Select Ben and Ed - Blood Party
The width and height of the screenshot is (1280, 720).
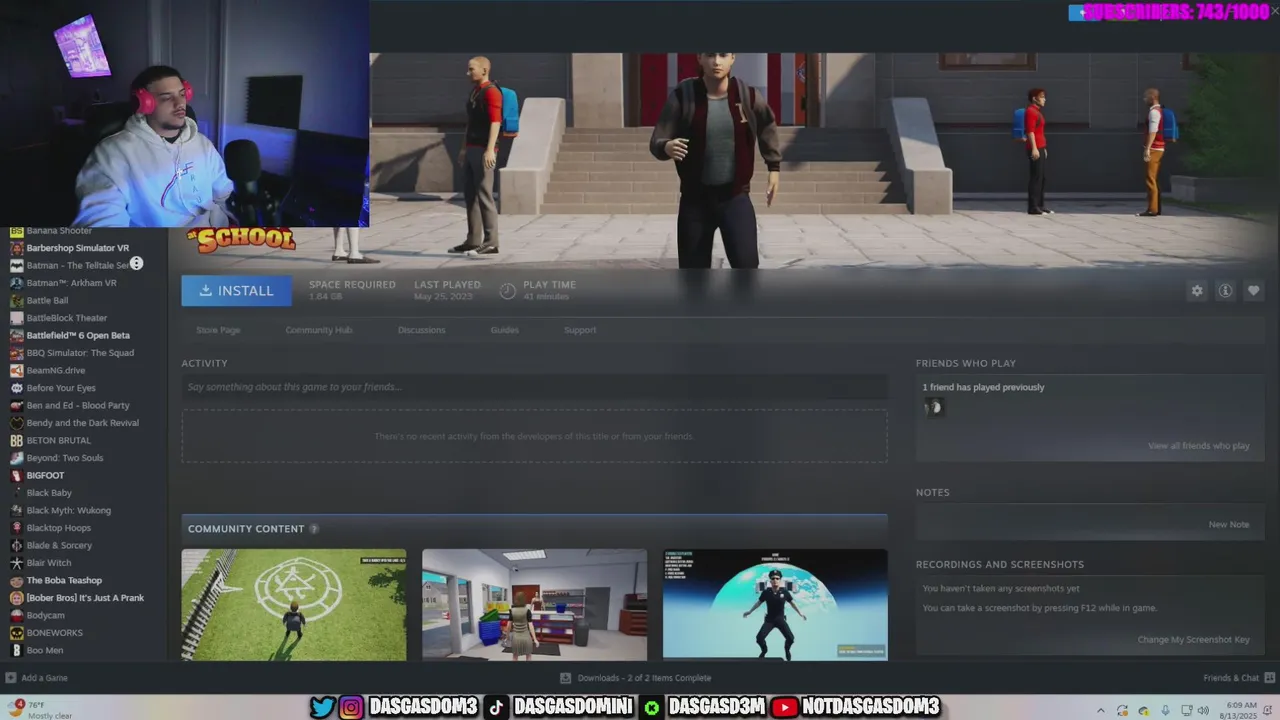click(78, 406)
